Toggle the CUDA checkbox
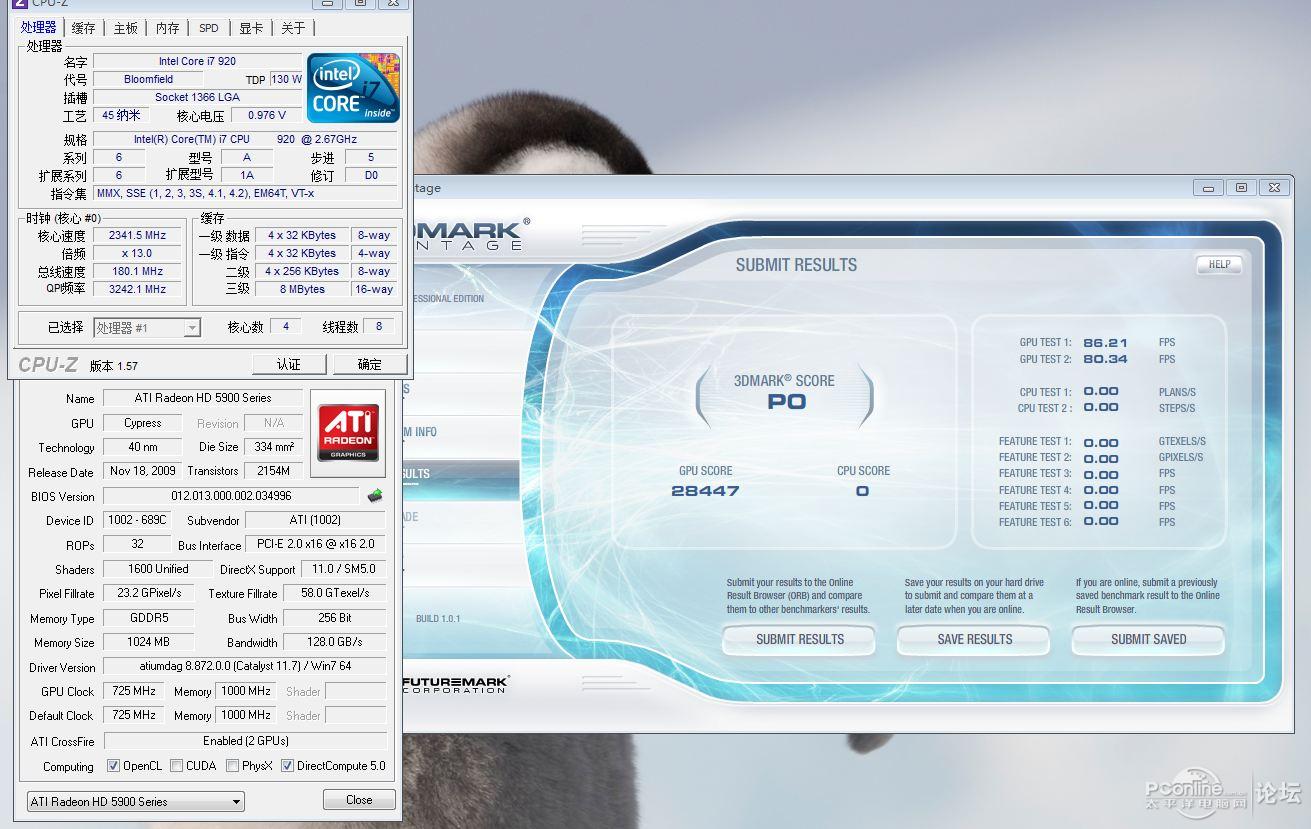1311x829 pixels. [x=176, y=766]
